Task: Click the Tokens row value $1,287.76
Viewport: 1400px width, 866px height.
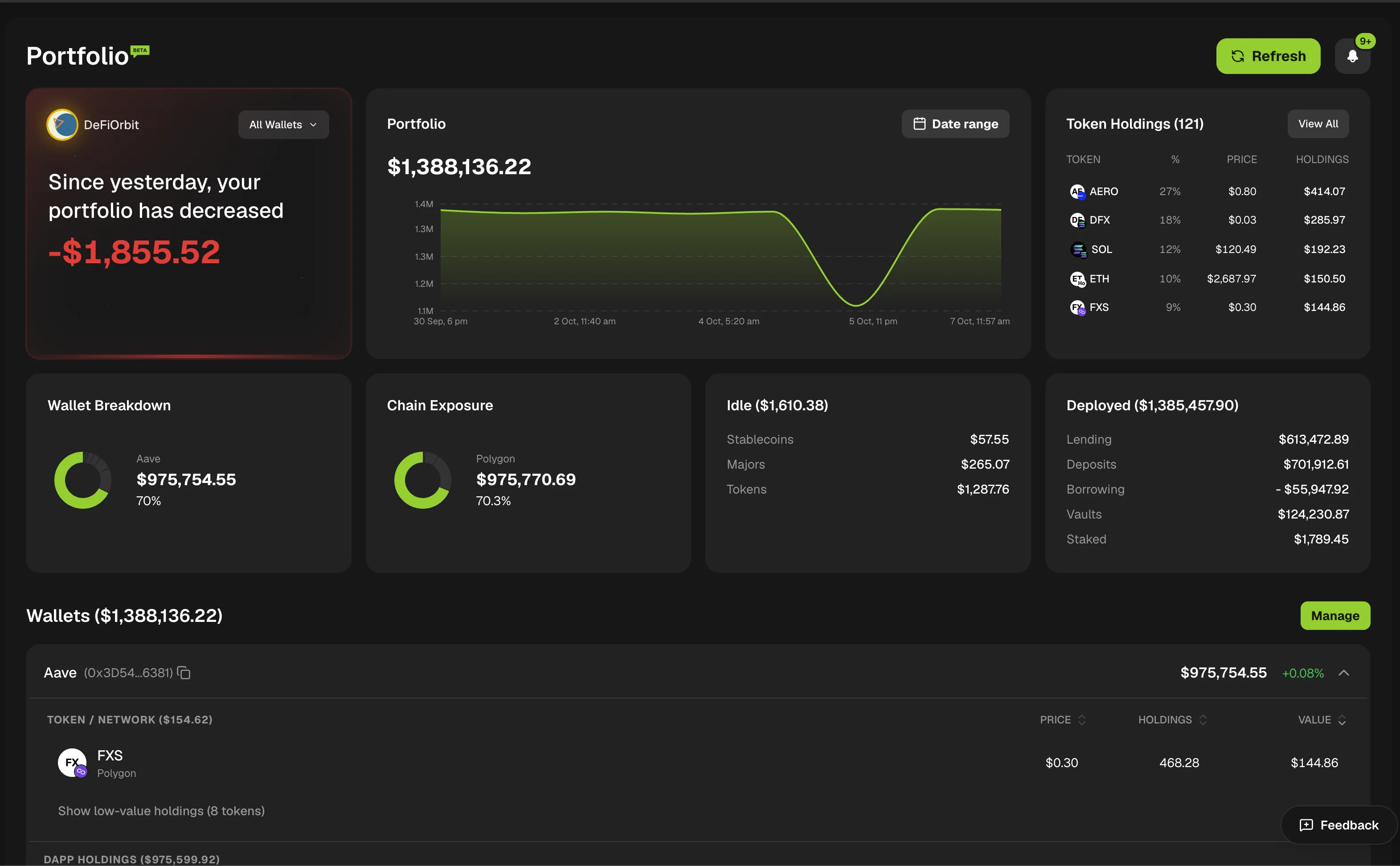Action: (983, 489)
